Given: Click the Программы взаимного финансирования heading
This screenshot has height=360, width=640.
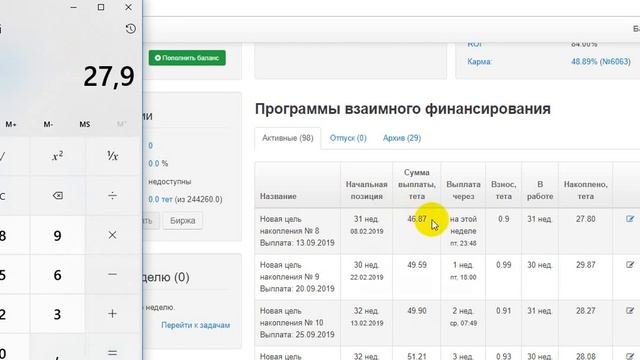Looking at the screenshot, I should [x=403, y=109].
